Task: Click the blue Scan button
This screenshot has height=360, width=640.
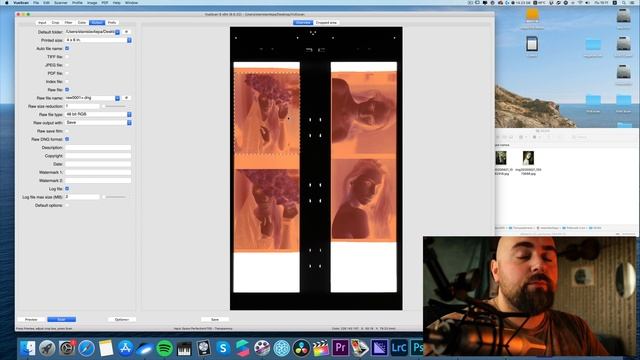Action: tap(61, 320)
